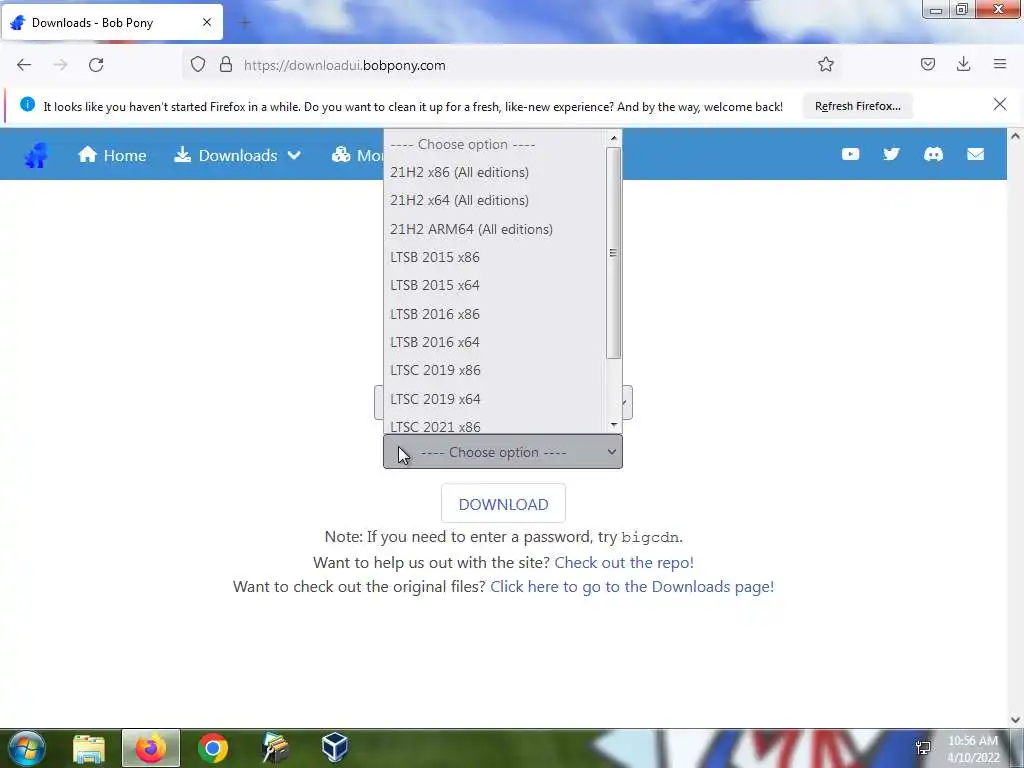Click the dropdown list scroll-up arrow
The image size is (1024, 768).
[613, 138]
